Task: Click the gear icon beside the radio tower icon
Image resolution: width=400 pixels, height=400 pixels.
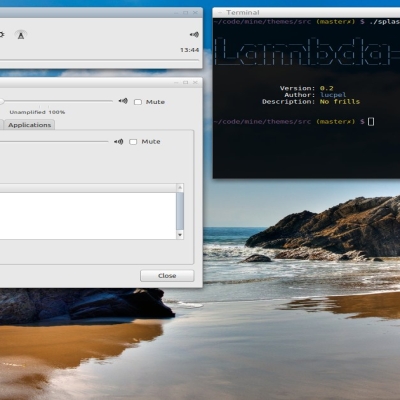Action: click(x=2, y=35)
